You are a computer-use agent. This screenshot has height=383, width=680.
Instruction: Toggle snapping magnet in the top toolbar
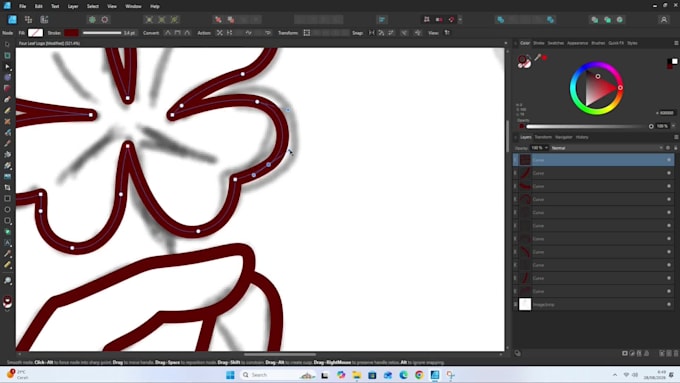[451, 20]
